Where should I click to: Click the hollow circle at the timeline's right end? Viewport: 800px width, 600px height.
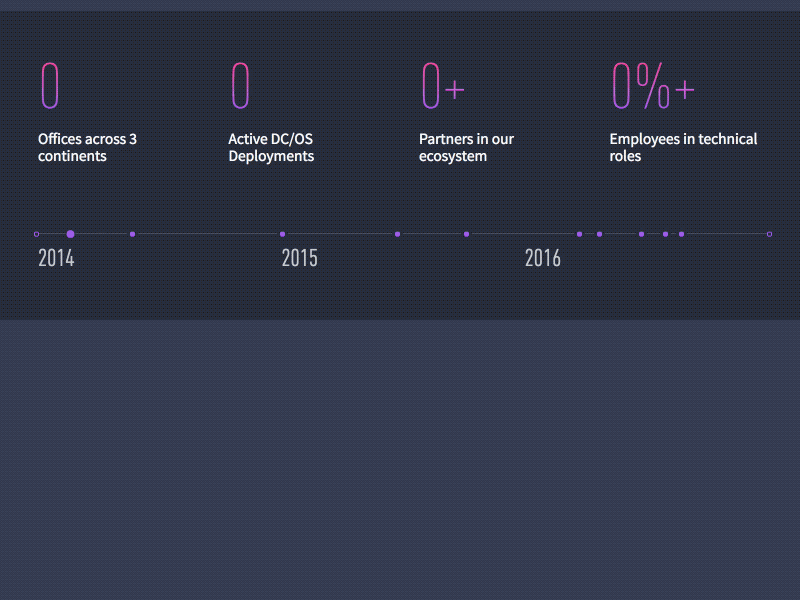click(x=768, y=233)
